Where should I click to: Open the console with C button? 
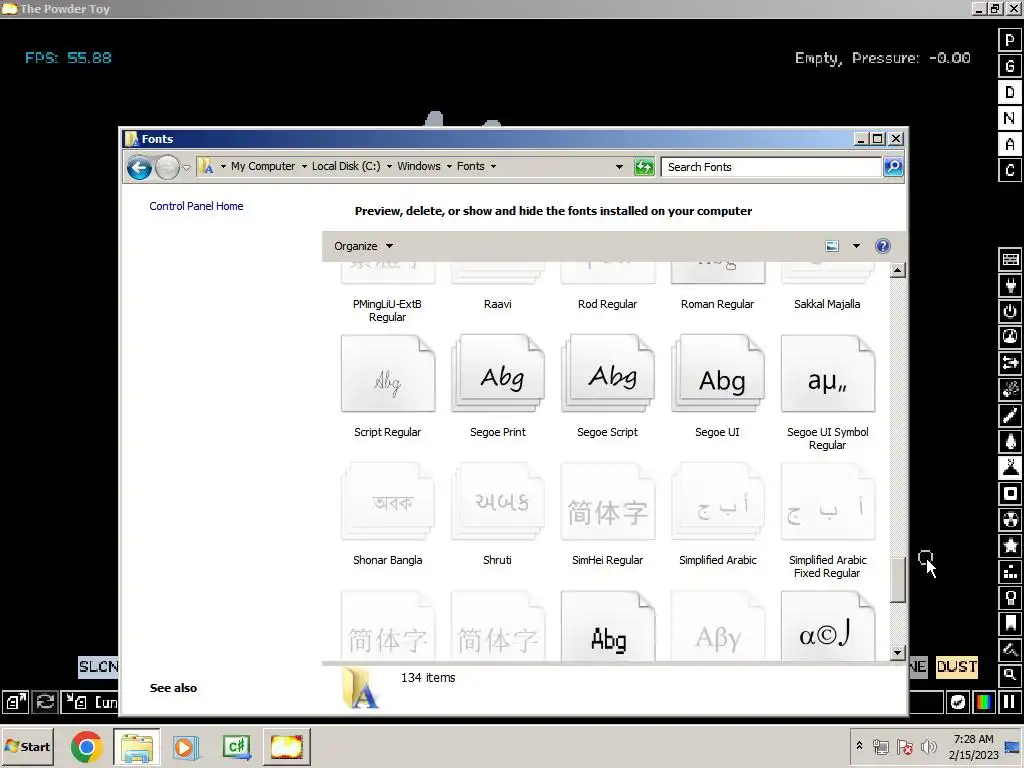1010,170
